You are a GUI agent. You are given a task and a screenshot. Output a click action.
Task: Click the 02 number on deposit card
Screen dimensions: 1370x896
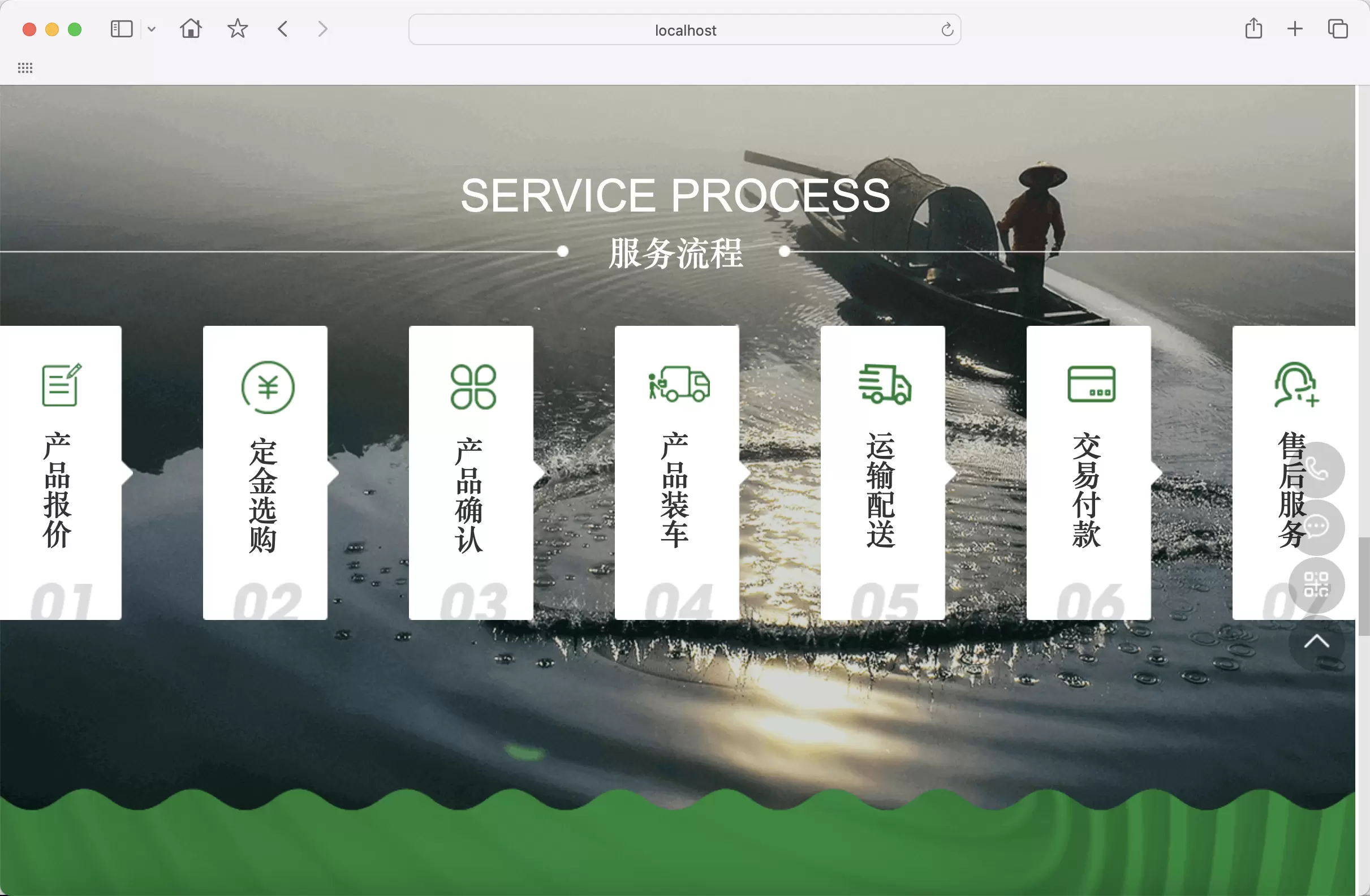tap(266, 601)
